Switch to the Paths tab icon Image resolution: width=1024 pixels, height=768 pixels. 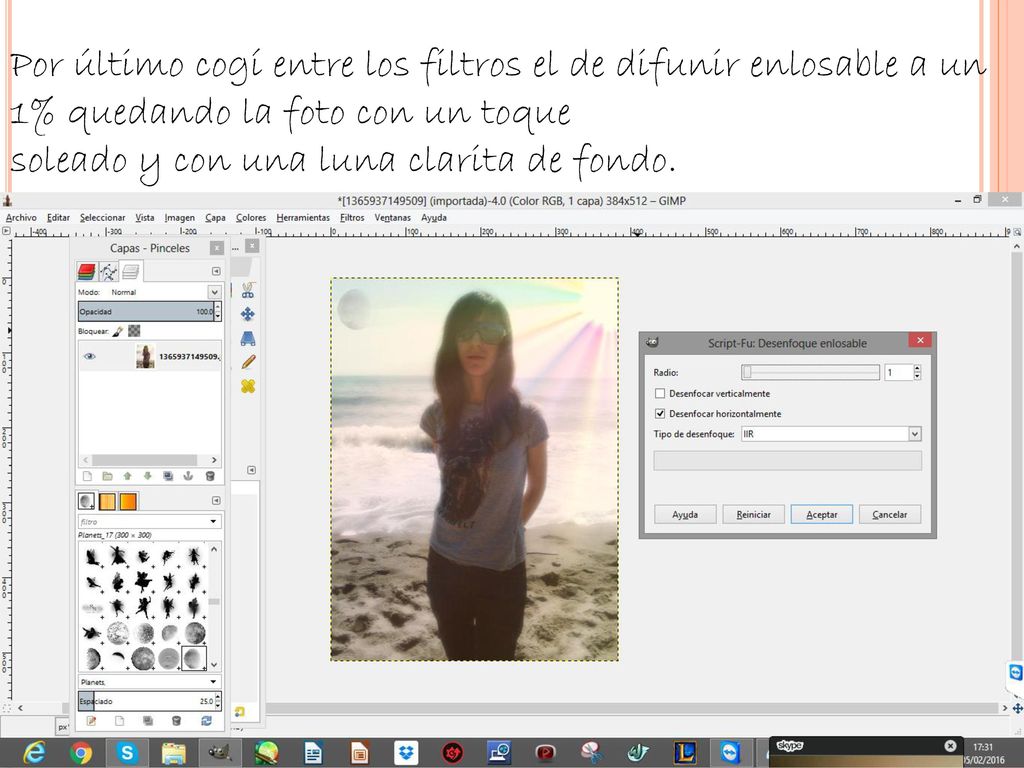[x=108, y=271]
